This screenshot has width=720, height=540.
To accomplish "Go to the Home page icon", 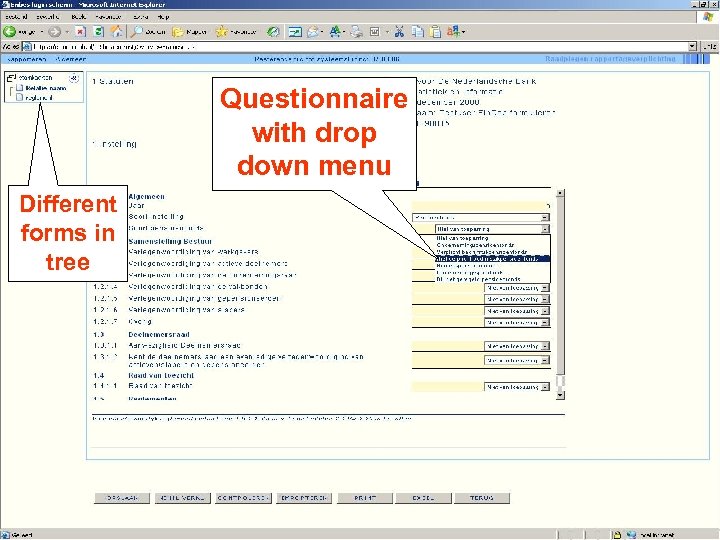I will click(117, 32).
